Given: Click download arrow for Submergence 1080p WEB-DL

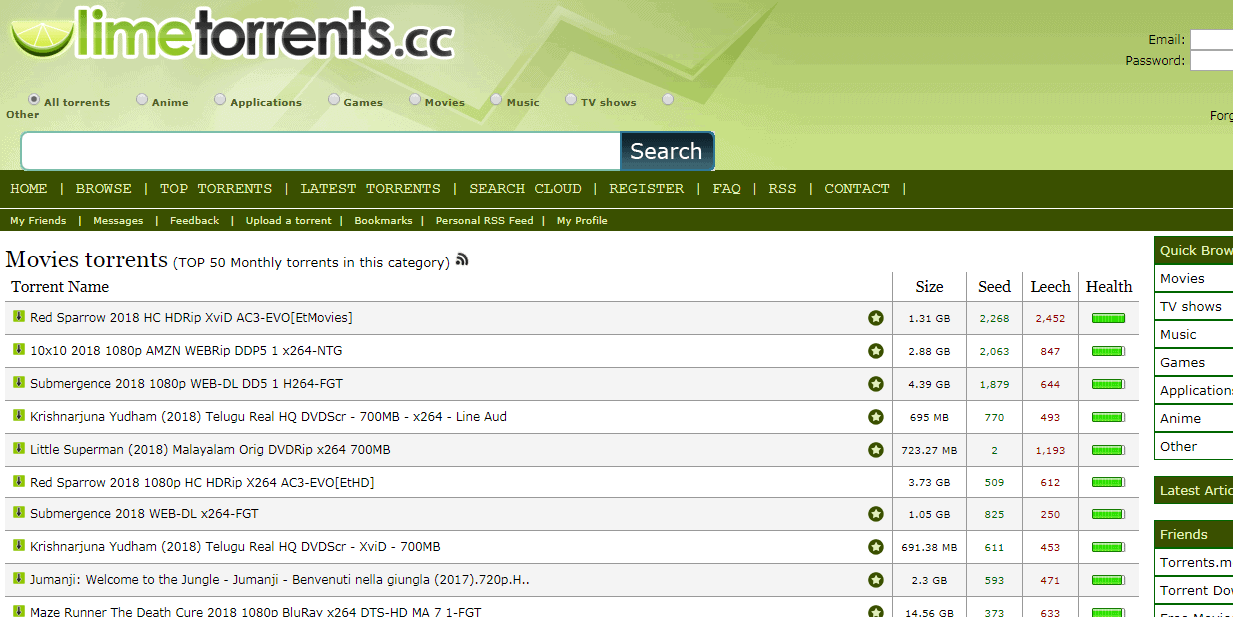Looking at the screenshot, I should [x=18, y=383].
